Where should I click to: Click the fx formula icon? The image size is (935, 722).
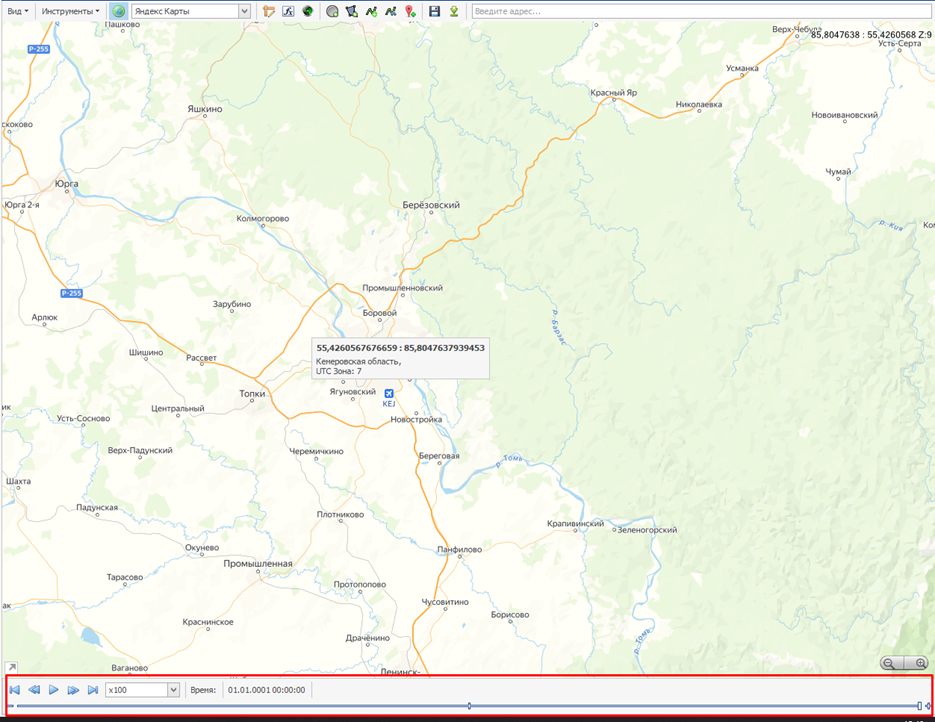[287, 11]
